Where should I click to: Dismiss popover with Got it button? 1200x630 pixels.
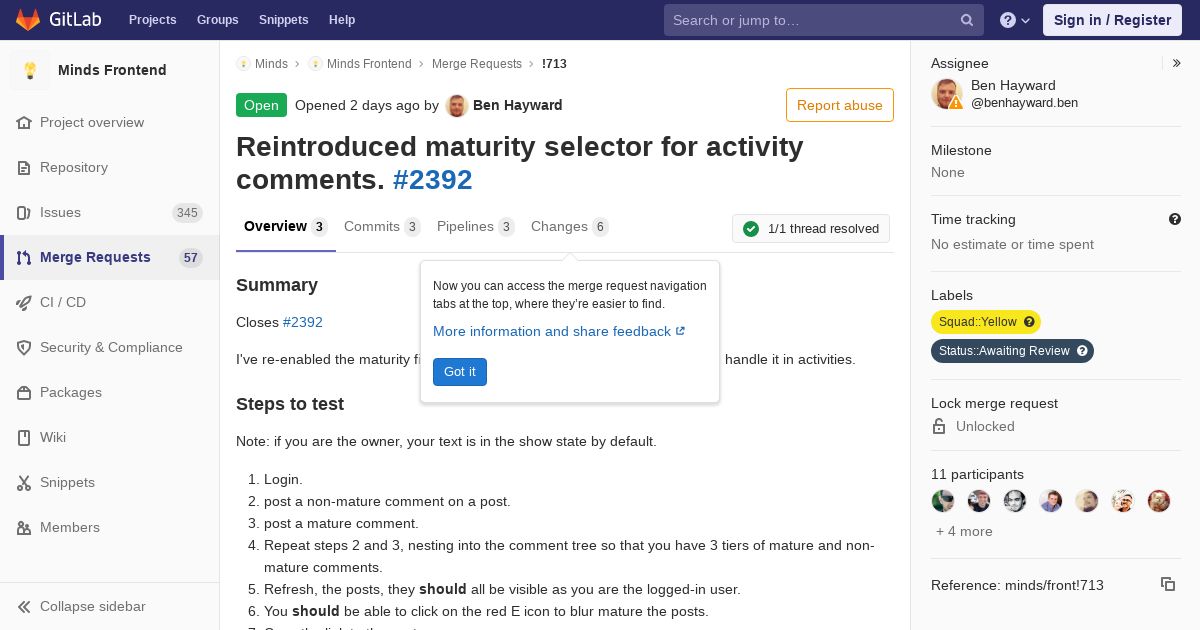(460, 372)
